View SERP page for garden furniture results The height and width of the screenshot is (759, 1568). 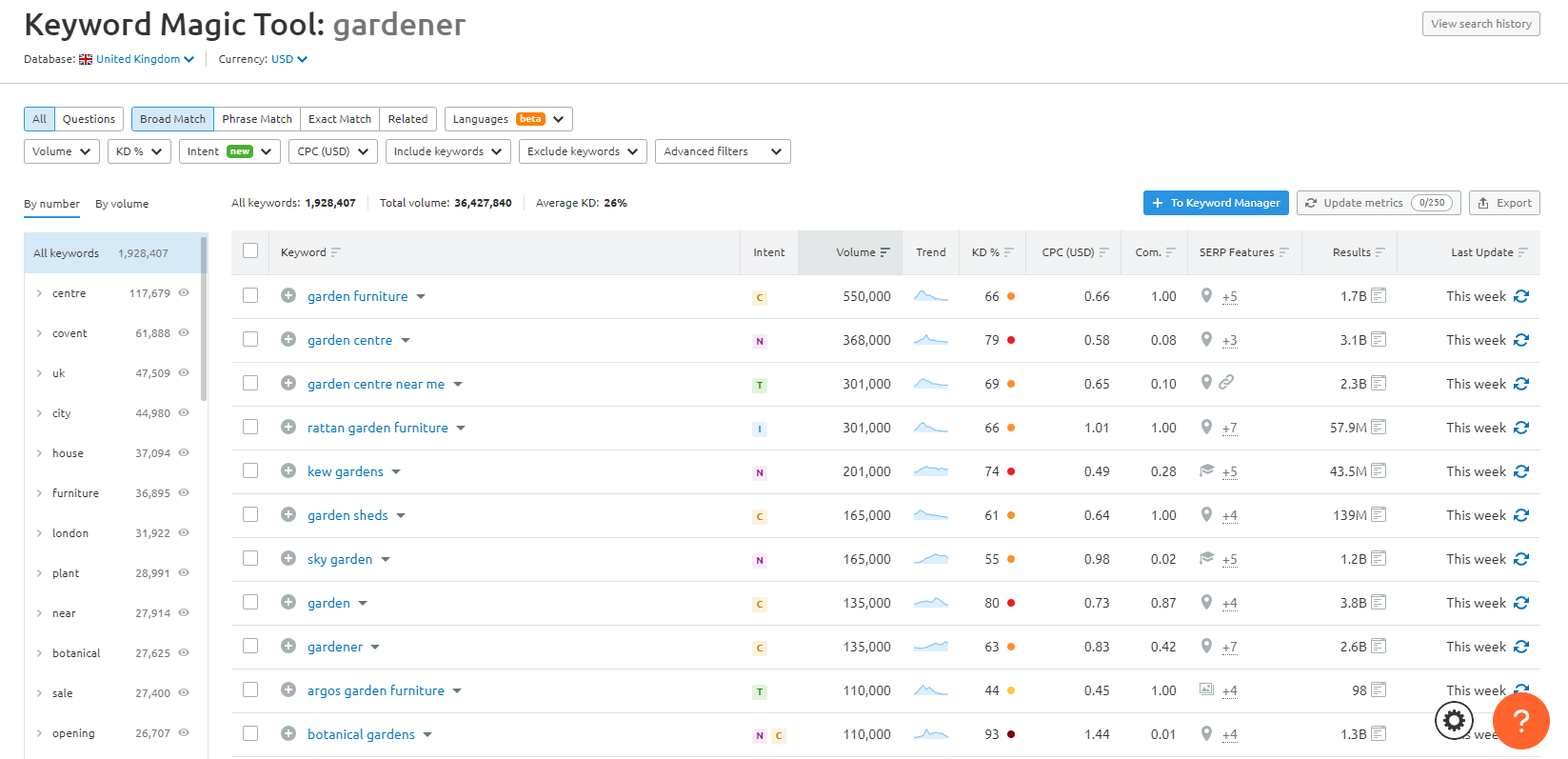point(1379,296)
